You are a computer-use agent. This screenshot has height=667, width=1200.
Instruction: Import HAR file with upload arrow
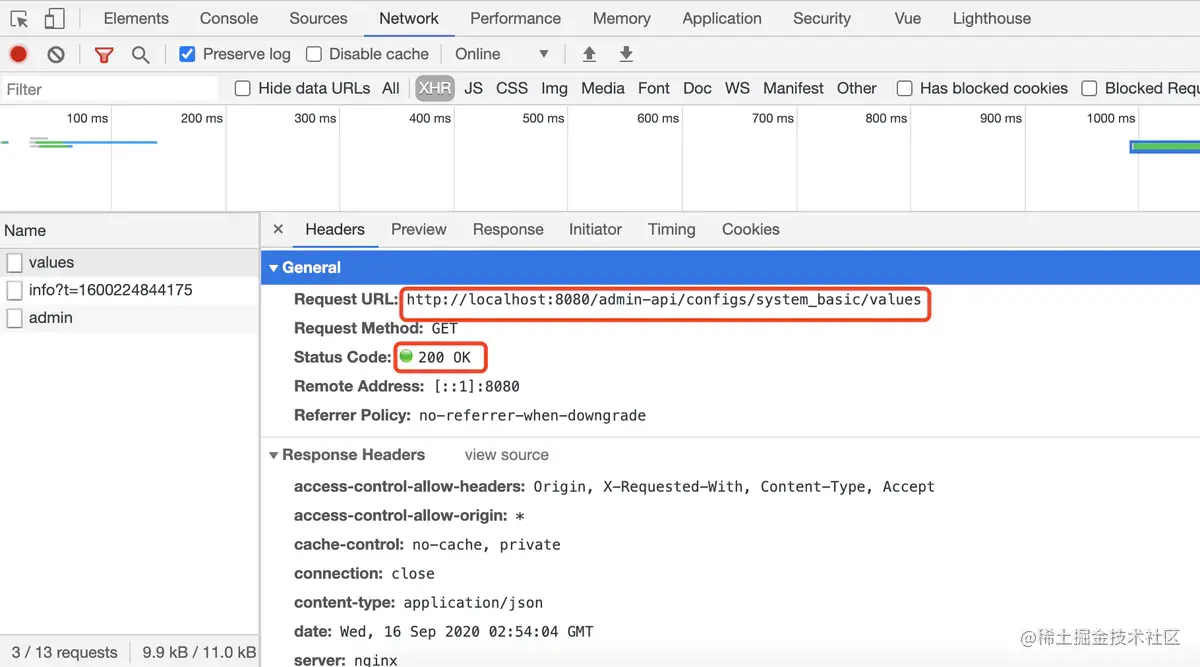(589, 54)
